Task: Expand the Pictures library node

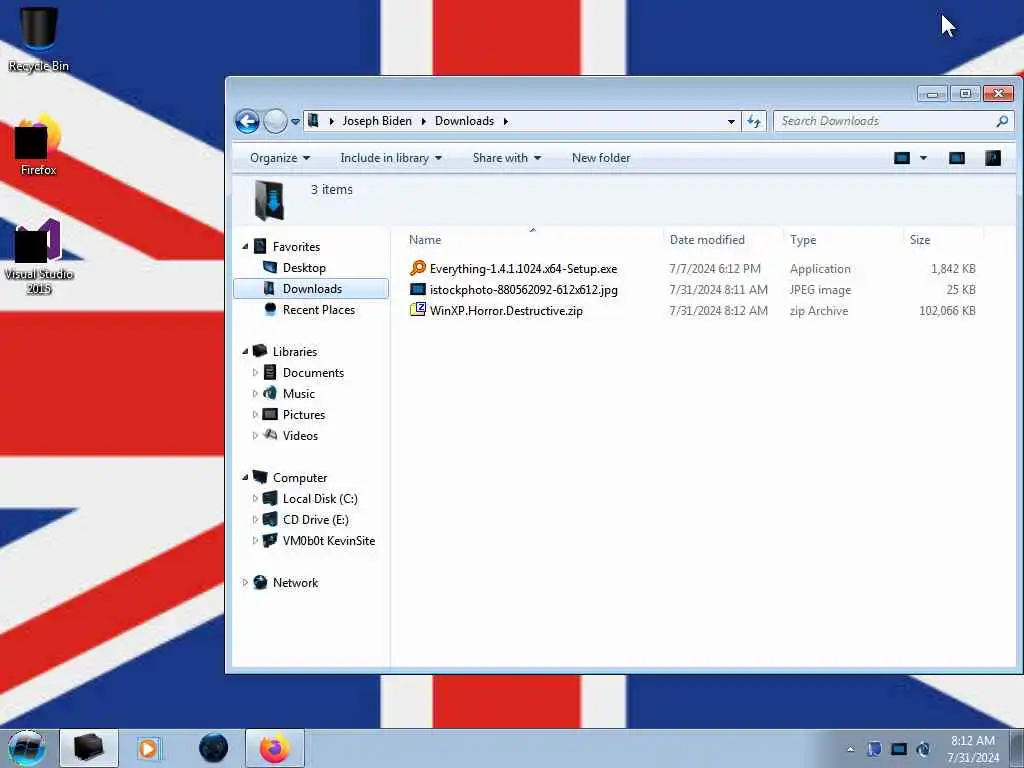Action: click(255, 414)
